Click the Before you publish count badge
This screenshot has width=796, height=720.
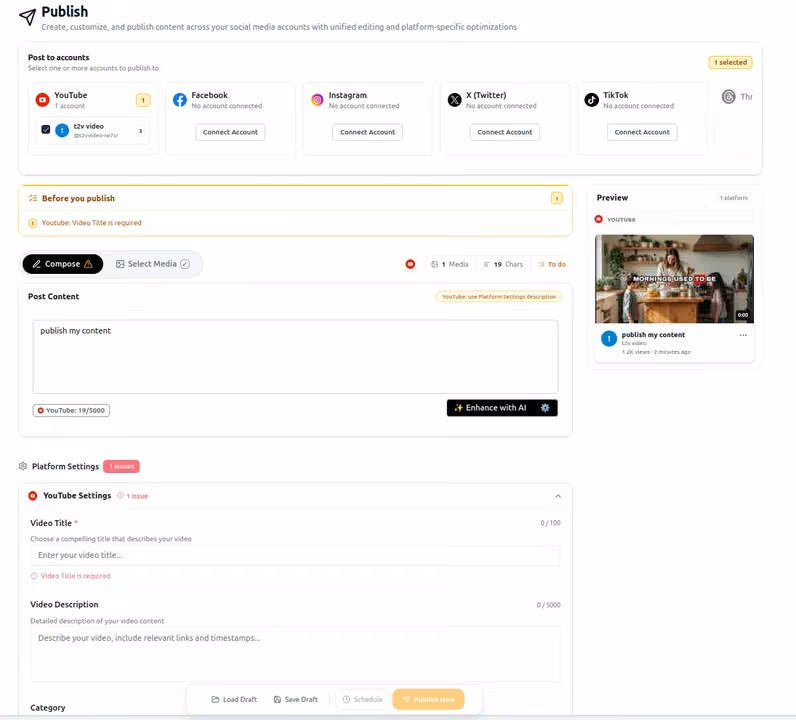(557, 198)
